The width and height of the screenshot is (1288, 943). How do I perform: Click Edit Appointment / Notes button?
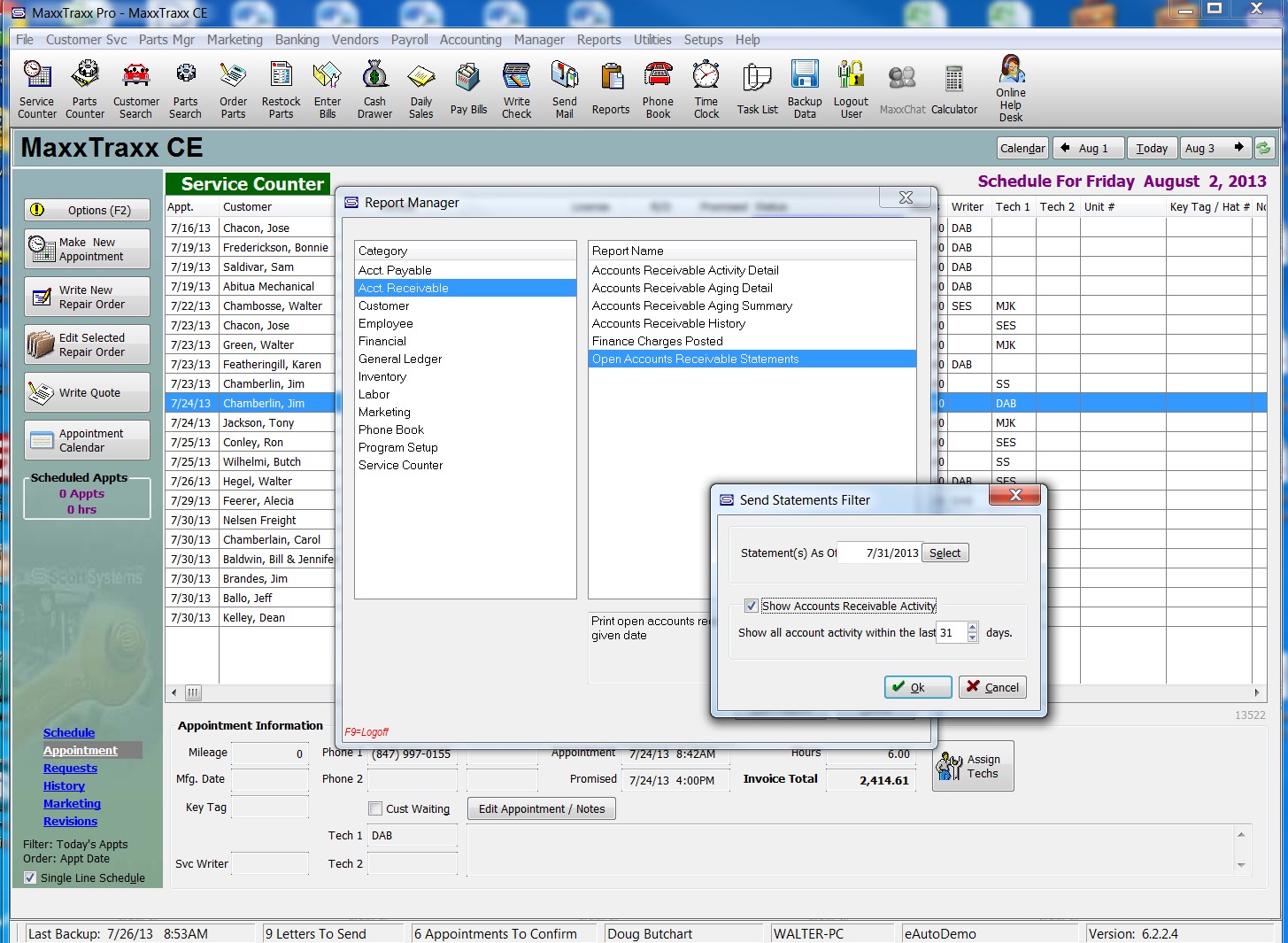click(x=542, y=808)
